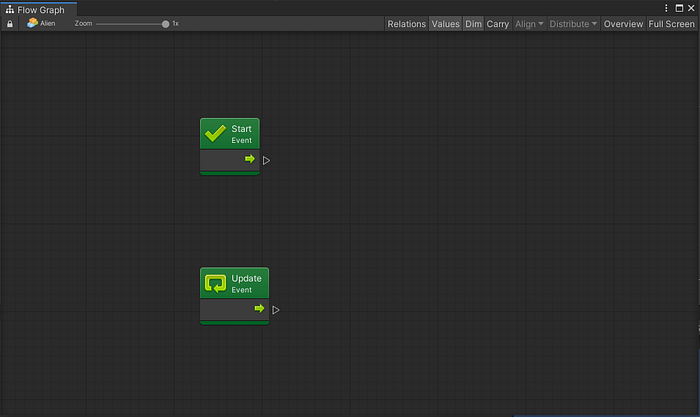Click the green arrow on Start node
The width and height of the screenshot is (700, 417).
tap(249, 159)
